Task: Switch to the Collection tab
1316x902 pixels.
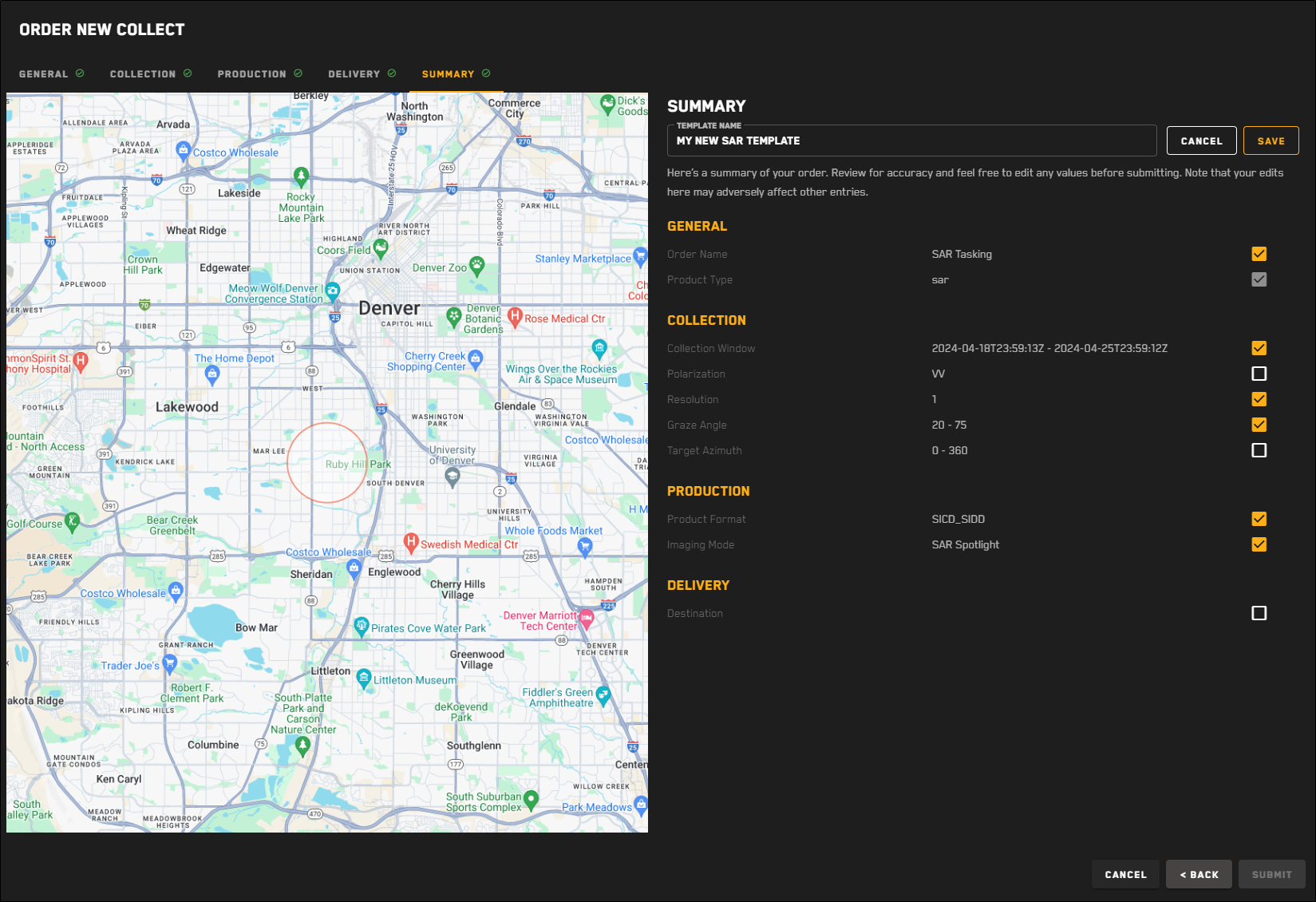Action: coord(143,74)
